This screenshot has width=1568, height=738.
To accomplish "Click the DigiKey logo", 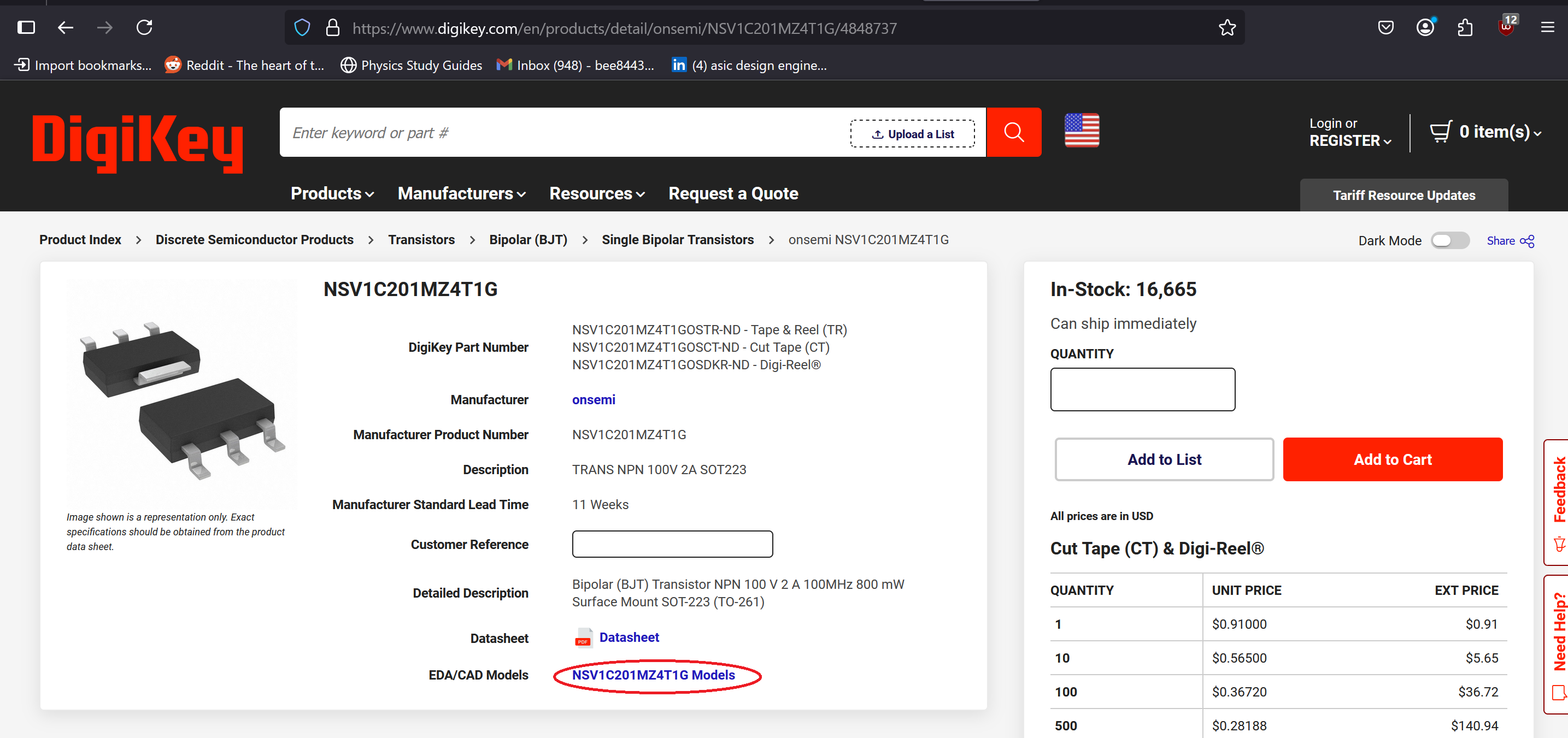I will click(x=138, y=144).
